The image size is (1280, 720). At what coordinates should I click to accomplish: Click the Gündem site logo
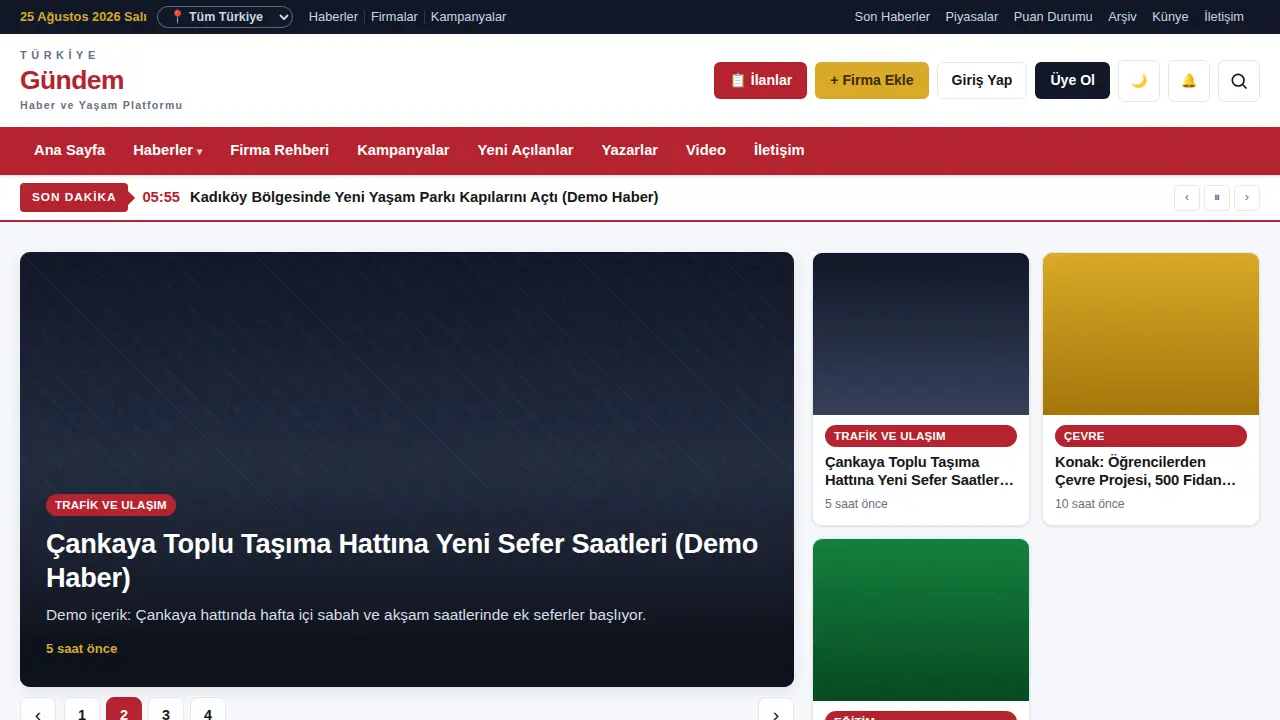pyautogui.click(x=72, y=80)
